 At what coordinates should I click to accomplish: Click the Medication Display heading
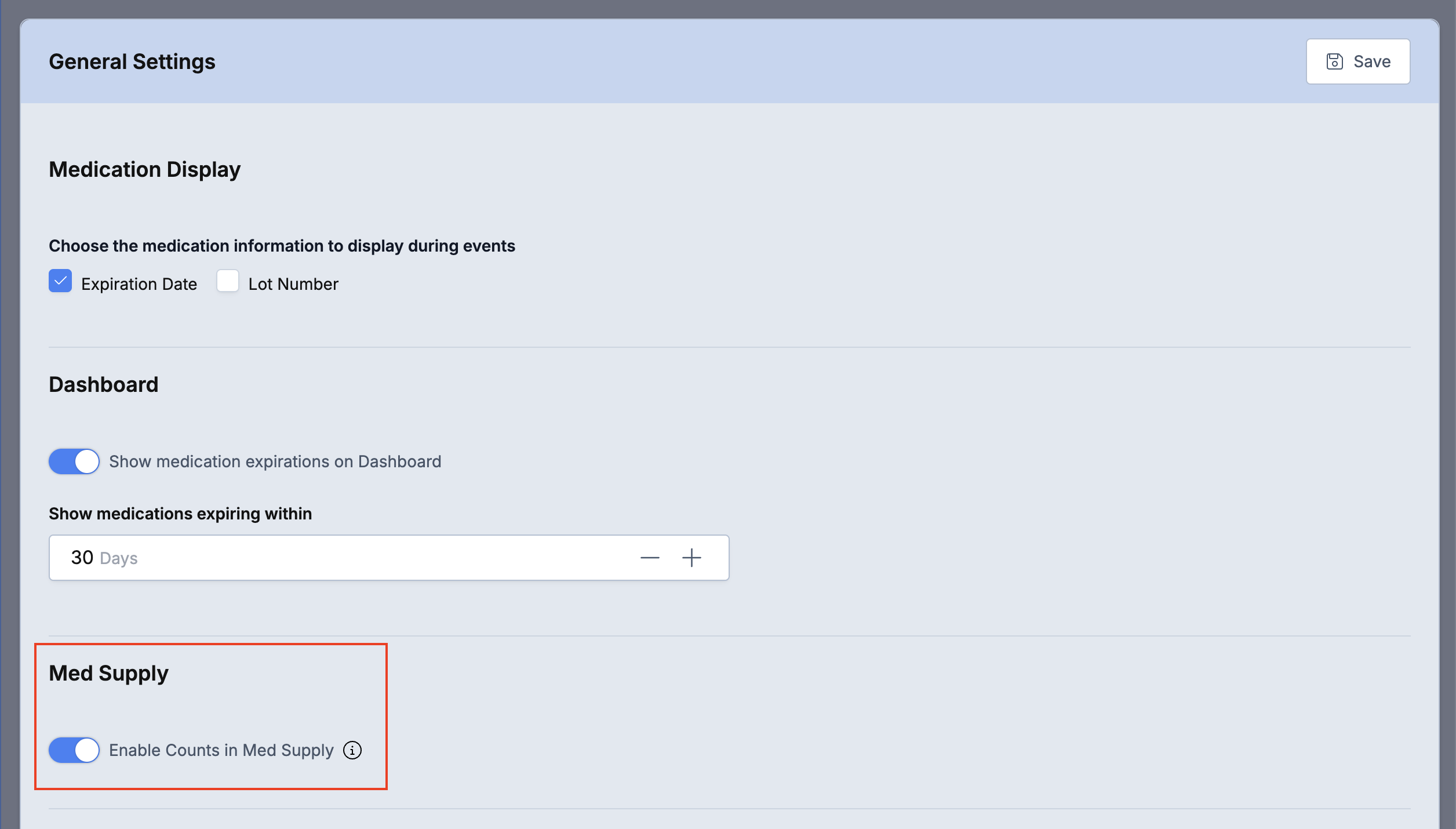pyautogui.click(x=144, y=169)
